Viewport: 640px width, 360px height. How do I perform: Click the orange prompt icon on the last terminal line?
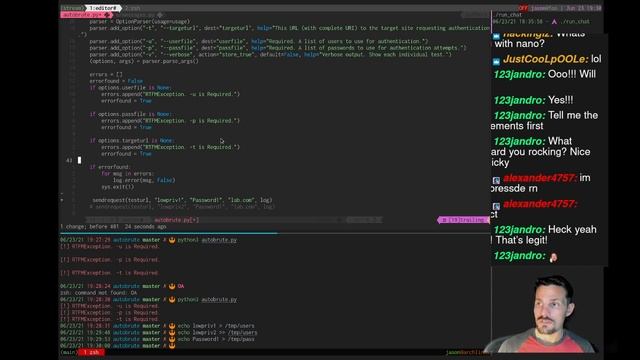pyautogui.click(x=172, y=346)
